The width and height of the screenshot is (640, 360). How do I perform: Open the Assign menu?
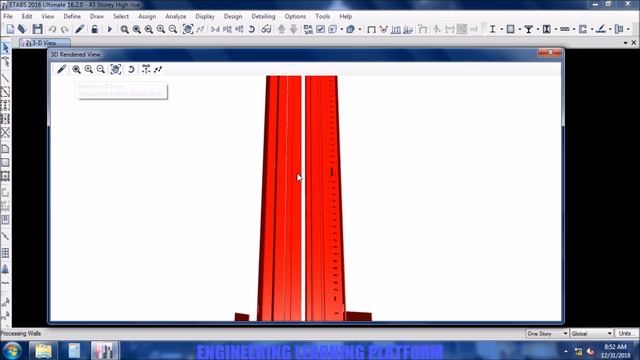147,16
